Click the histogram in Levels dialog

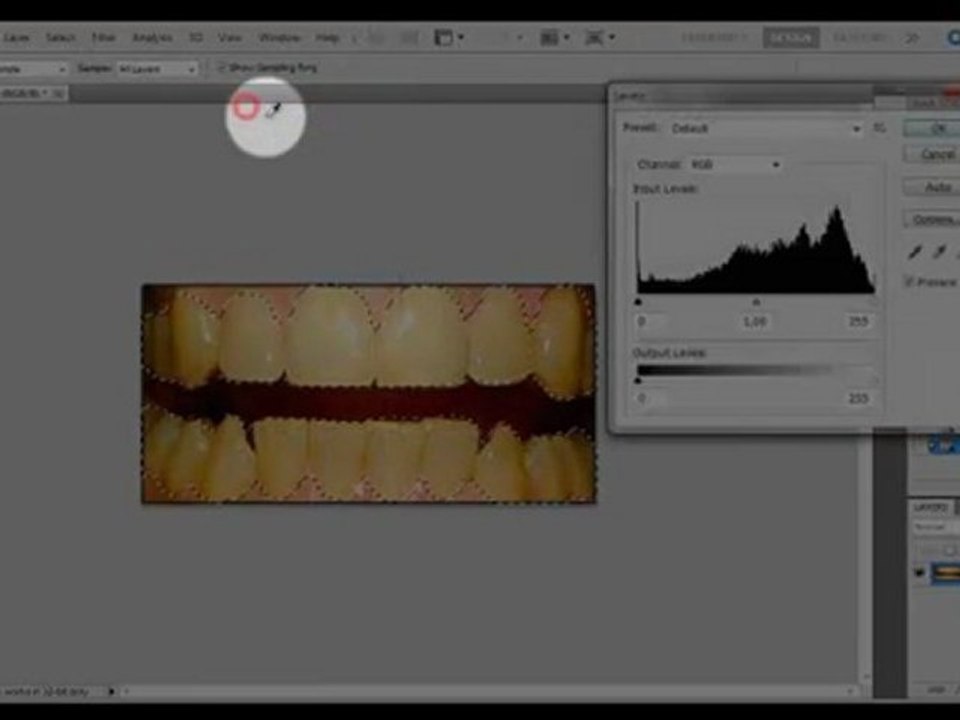click(756, 247)
